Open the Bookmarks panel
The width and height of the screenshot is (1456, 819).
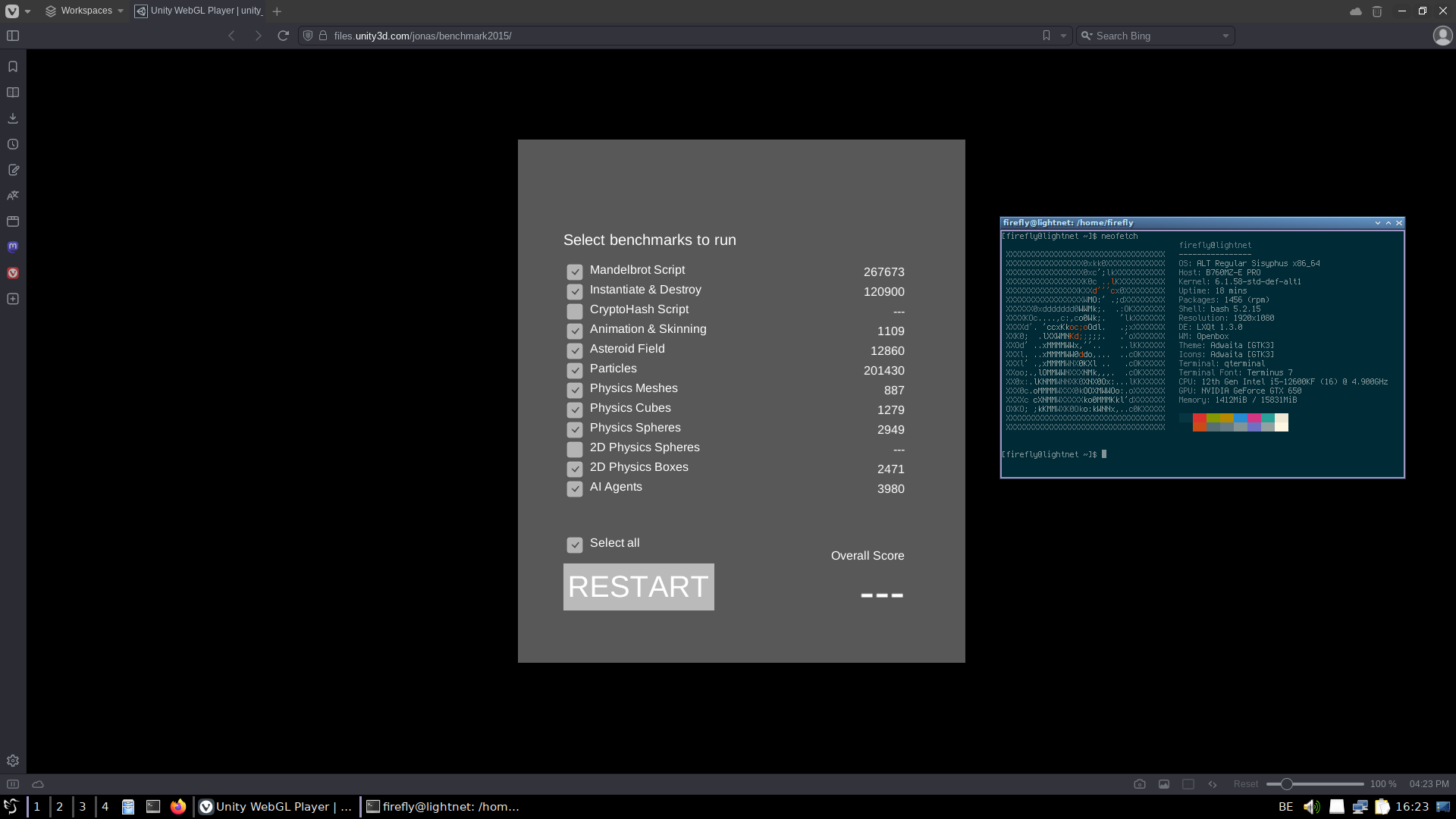tap(13, 67)
